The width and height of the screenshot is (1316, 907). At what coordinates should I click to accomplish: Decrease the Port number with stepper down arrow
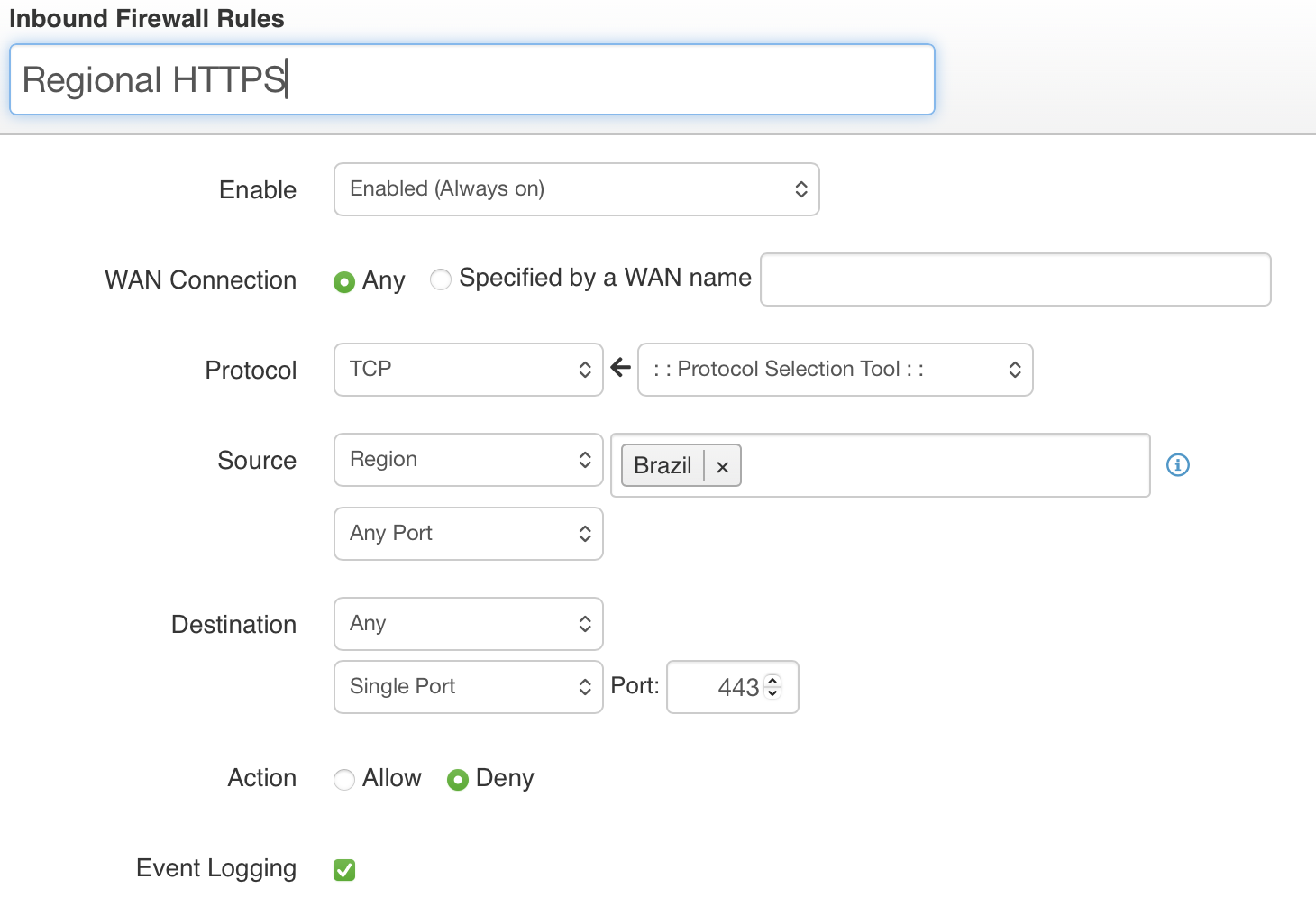pyautogui.click(x=772, y=693)
